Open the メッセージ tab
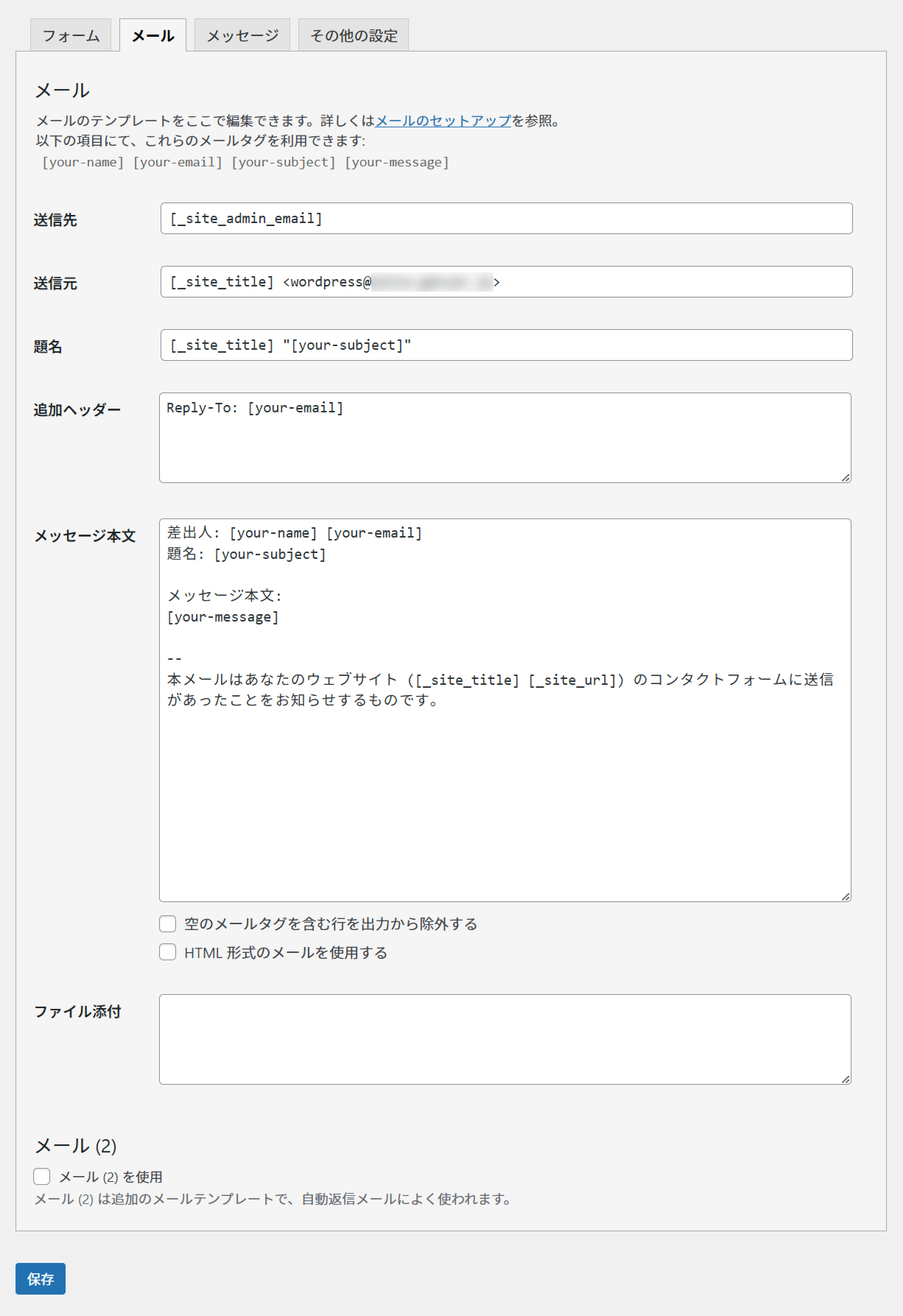The height and width of the screenshot is (1316, 903). pyautogui.click(x=242, y=35)
